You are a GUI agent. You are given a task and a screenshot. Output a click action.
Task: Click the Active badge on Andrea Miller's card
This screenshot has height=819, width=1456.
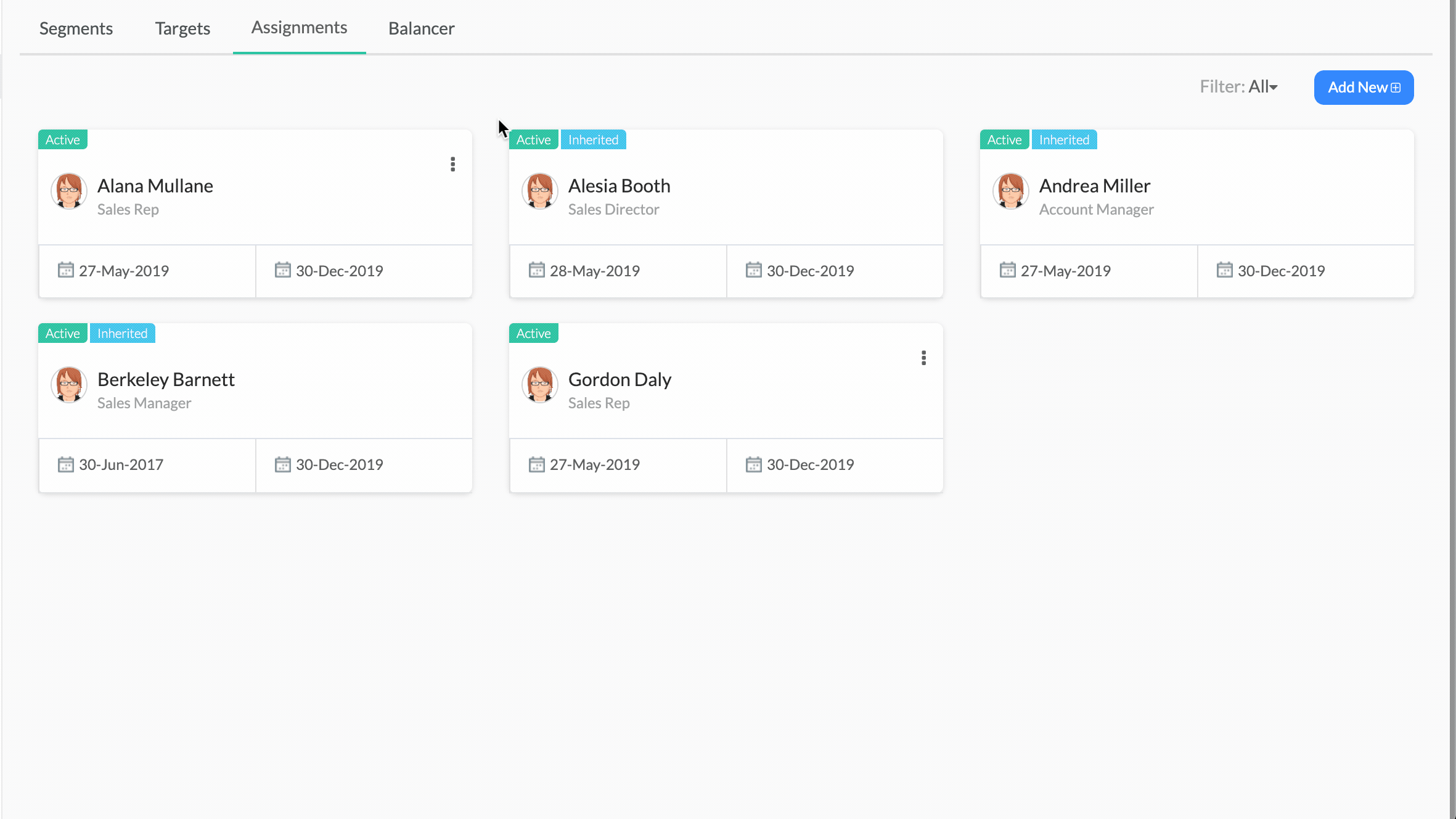tap(1005, 139)
